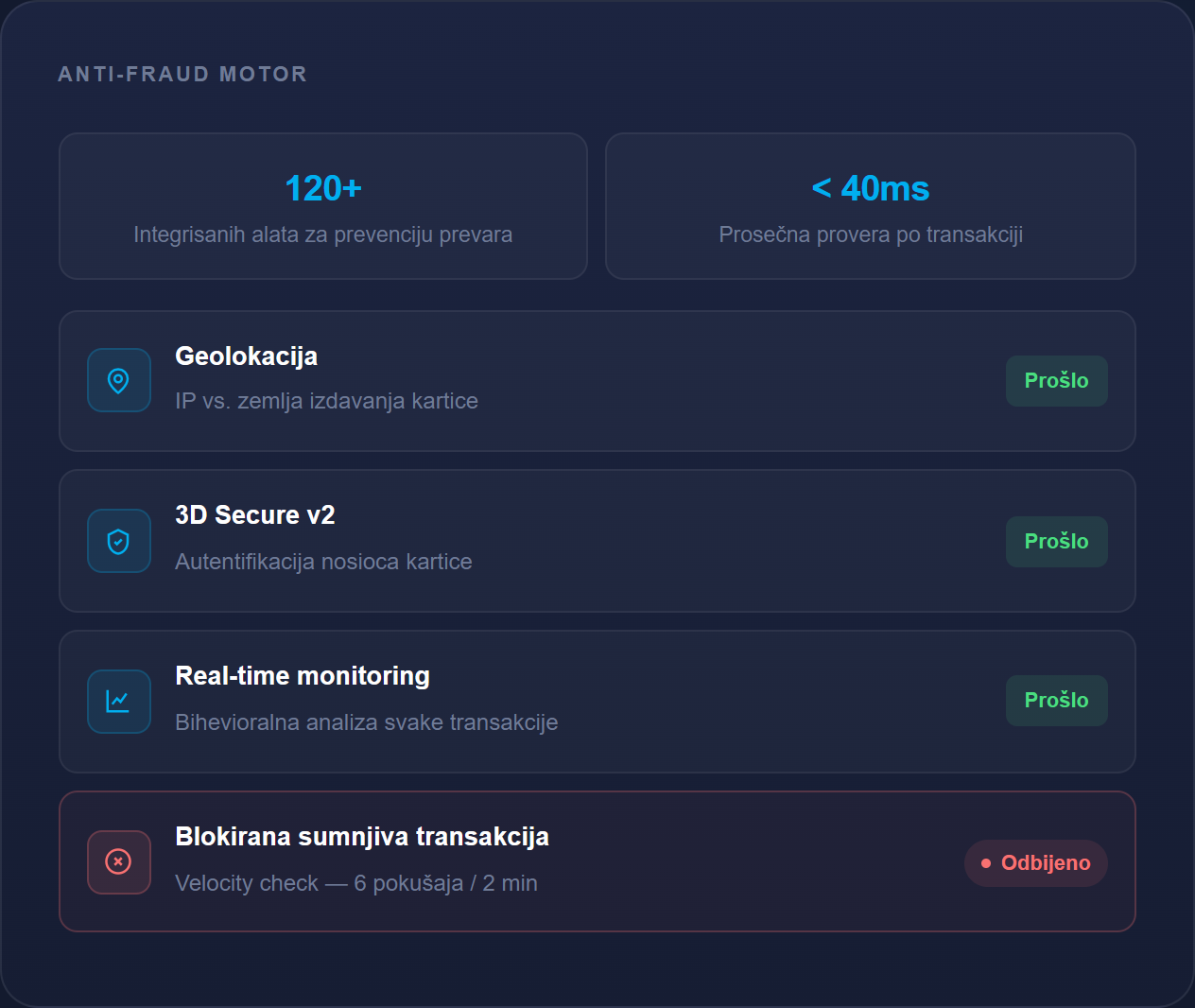Click the Geolokacija title
The width and height of the screenshot is (1195, 1008).
pyautogui.click(x=247, y=356)
